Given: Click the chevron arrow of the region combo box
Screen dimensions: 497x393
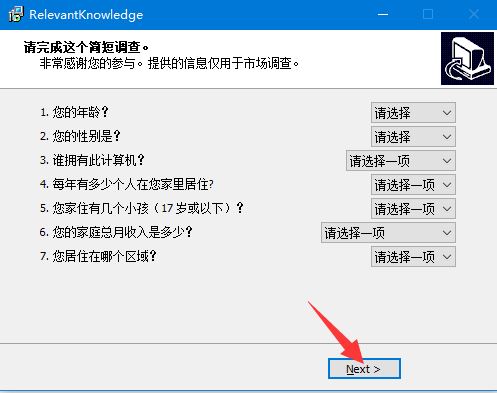Looking at the screenshot, I should tap(447, 257).
